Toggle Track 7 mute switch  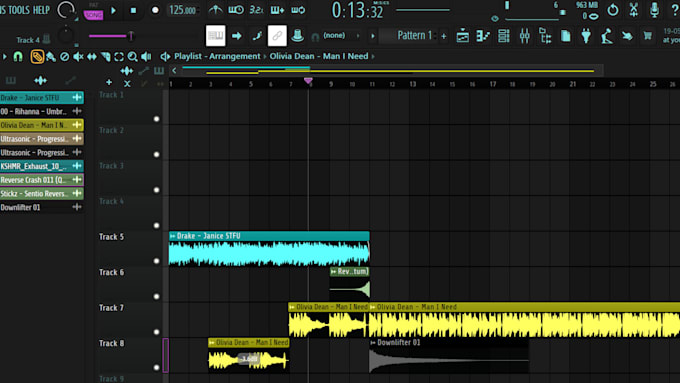[x=157, y=332]
